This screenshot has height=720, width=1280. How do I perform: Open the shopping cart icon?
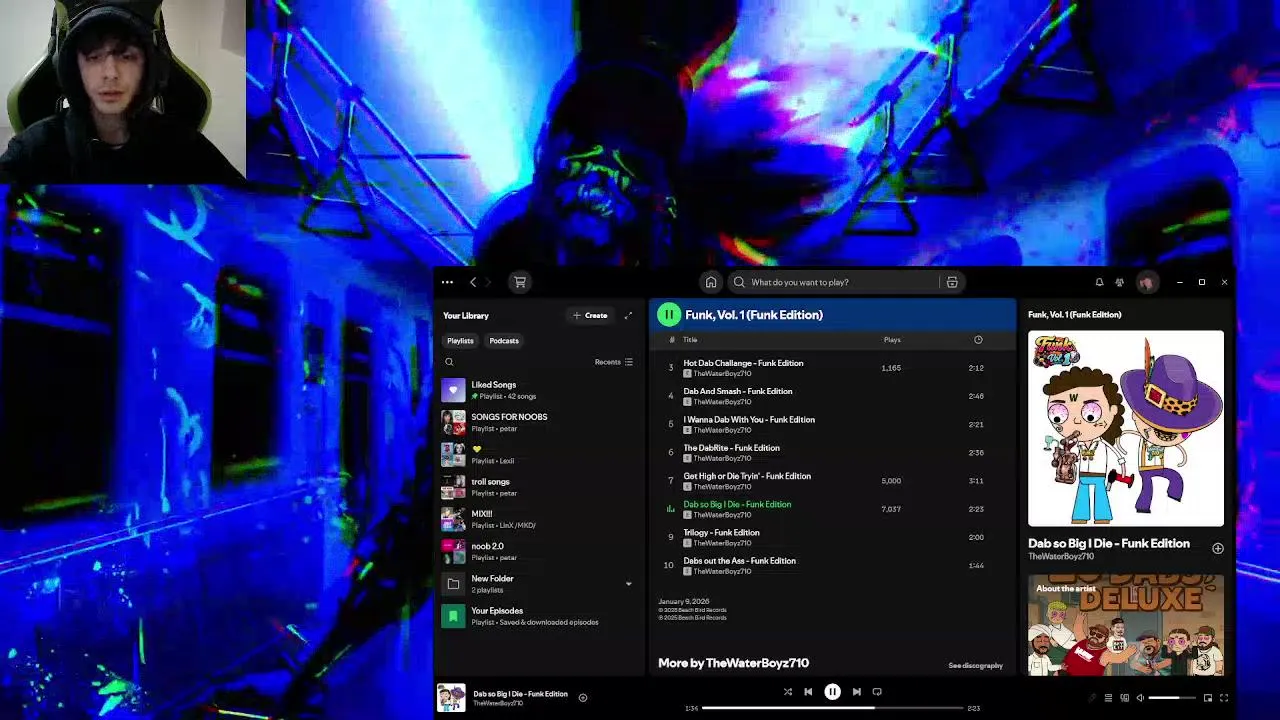coord(520,282)
